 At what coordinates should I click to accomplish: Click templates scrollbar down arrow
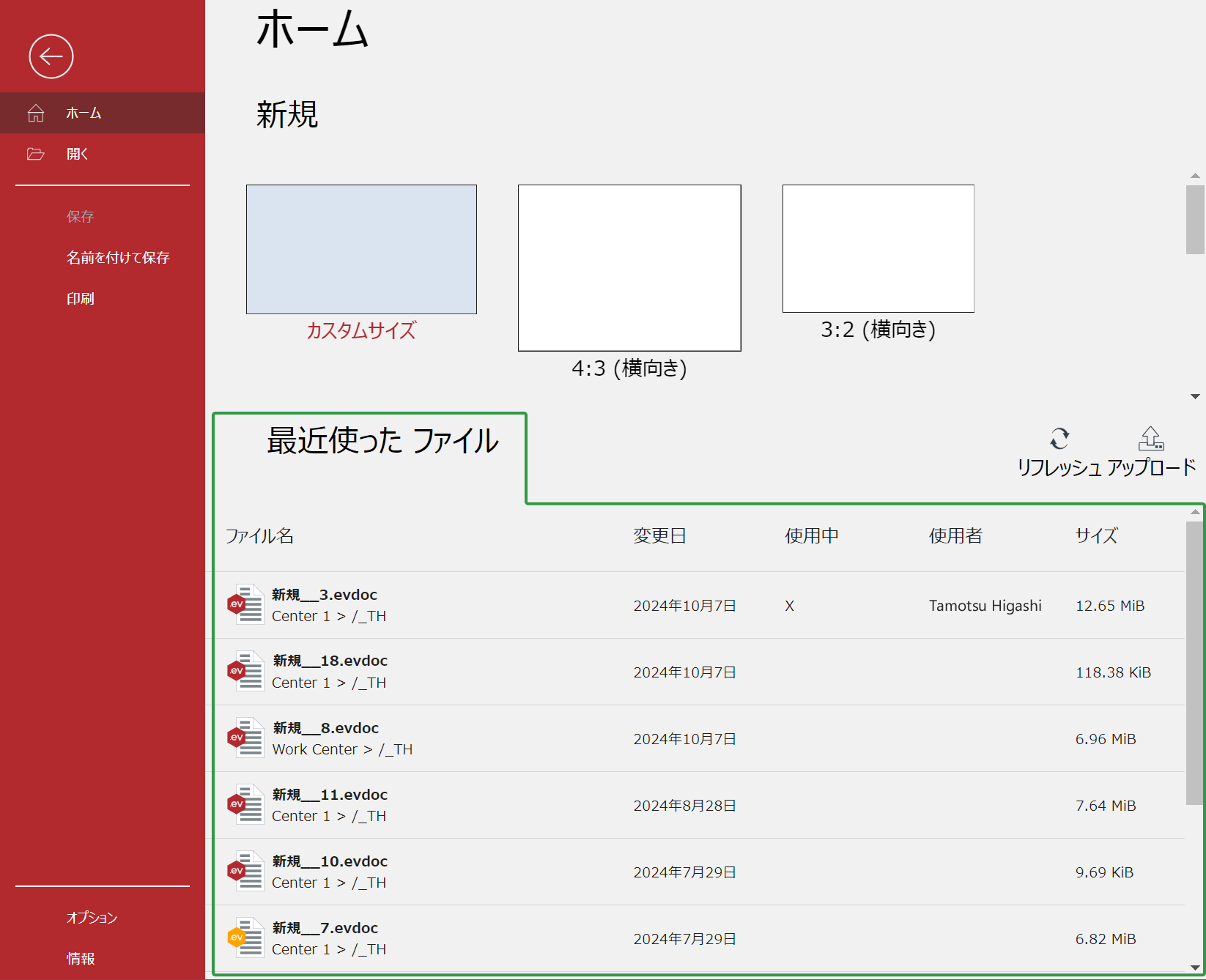click(x=1195, y=396)
